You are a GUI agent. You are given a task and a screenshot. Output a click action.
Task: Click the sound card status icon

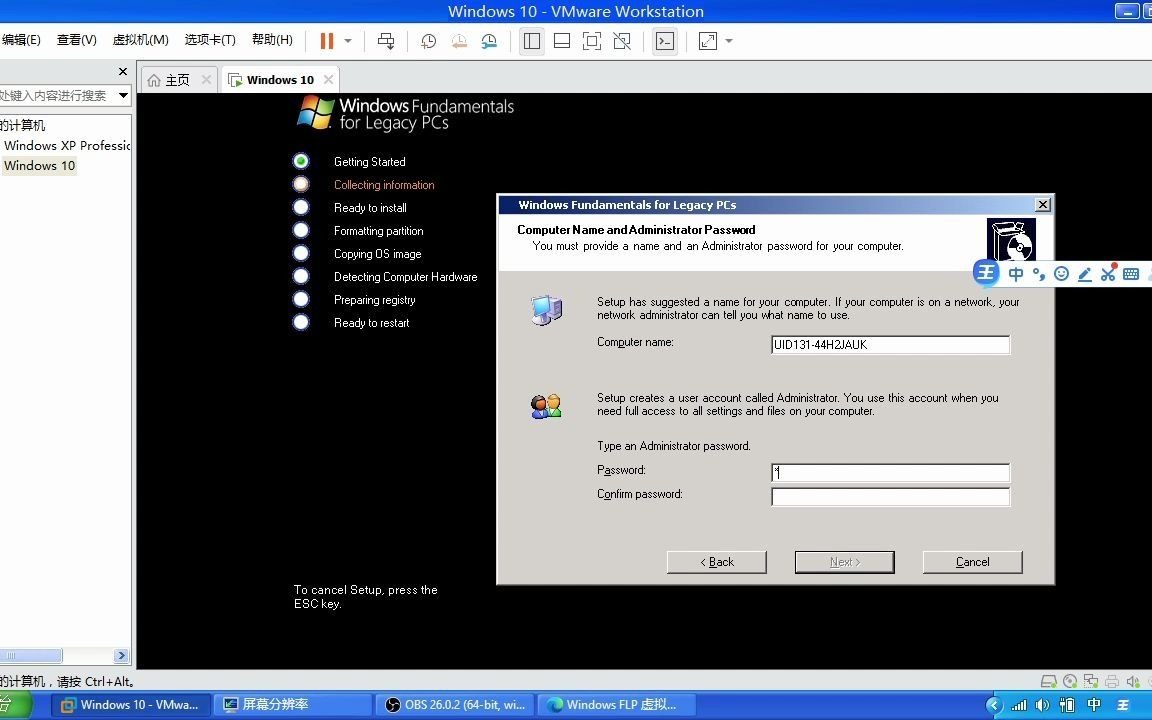(x=1133, y=682)
